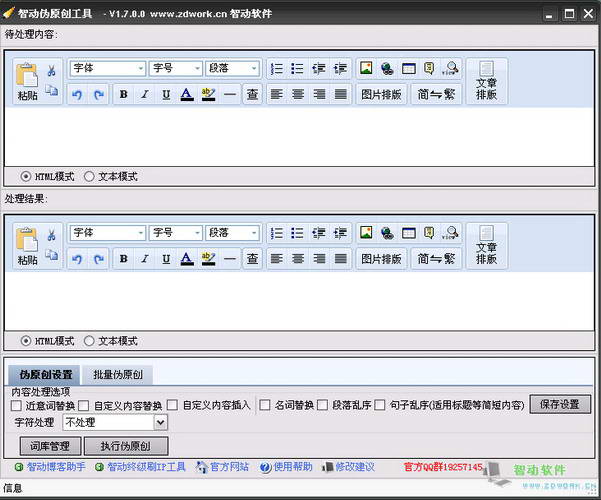601x500 pixels.
Task: Click the cut scissors icon in the top editor
Action: (x=52, y=69)
